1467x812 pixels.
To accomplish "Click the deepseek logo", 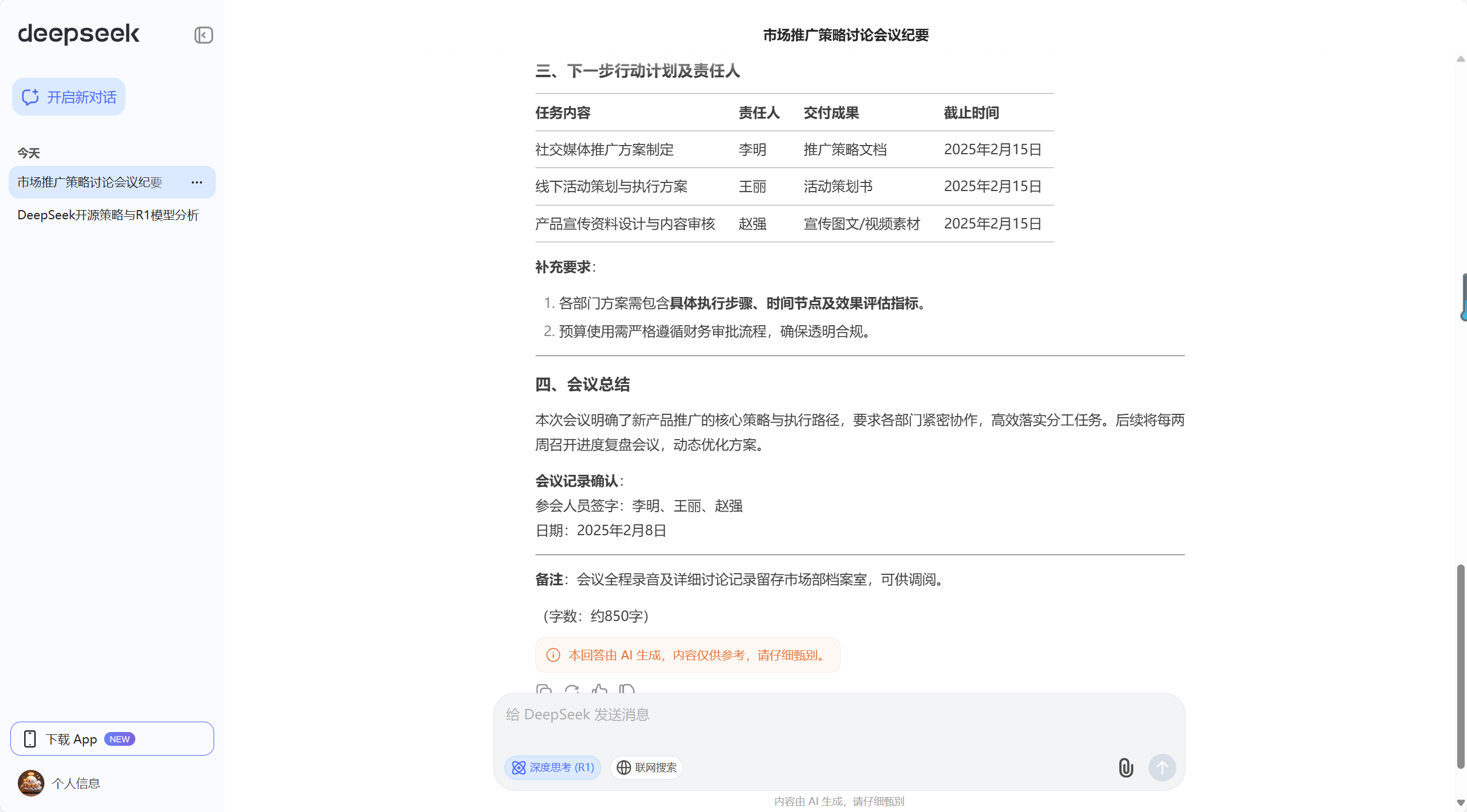I will (79, 35).
